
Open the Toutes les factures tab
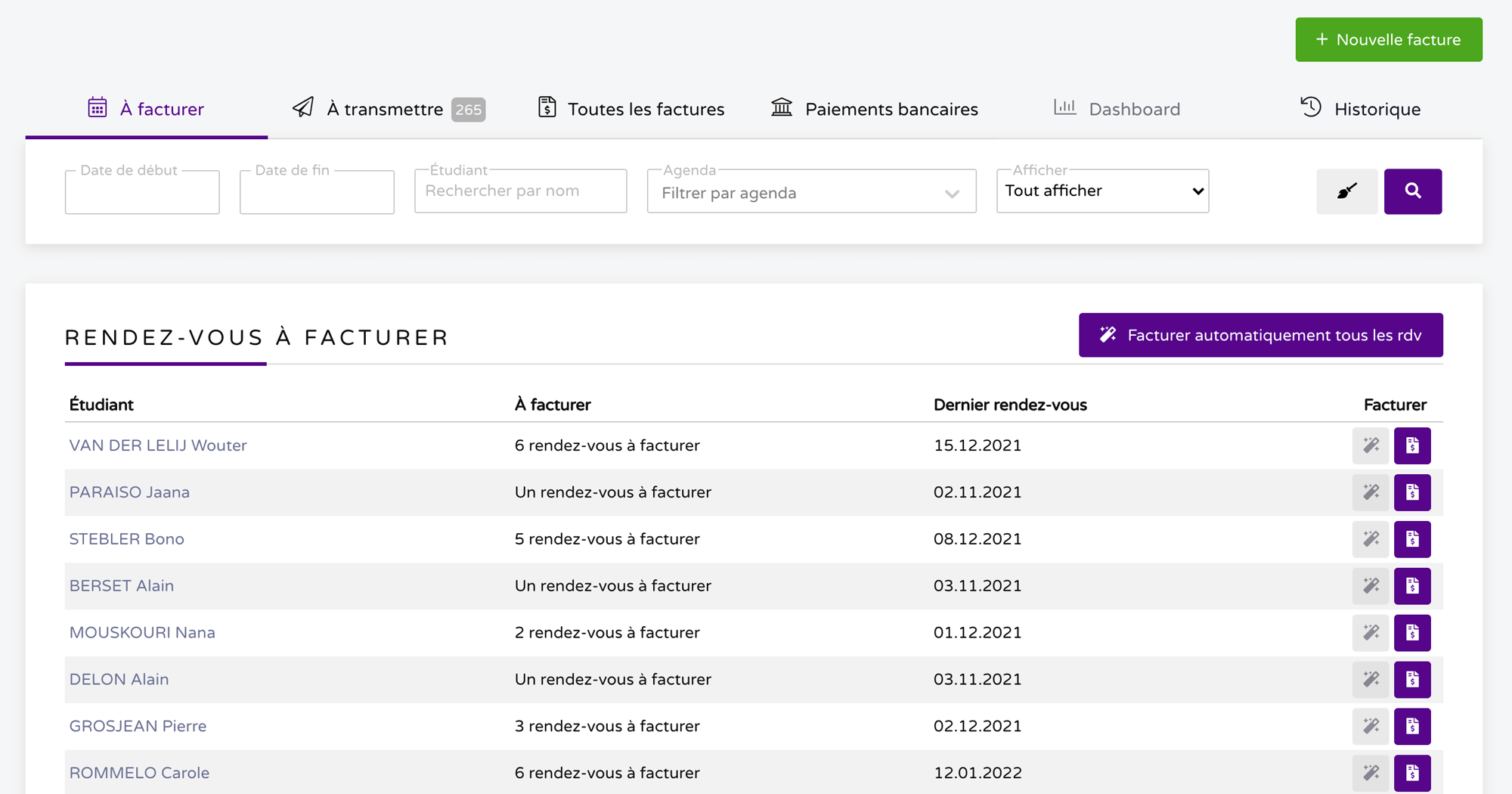click(x=631, y=109)
